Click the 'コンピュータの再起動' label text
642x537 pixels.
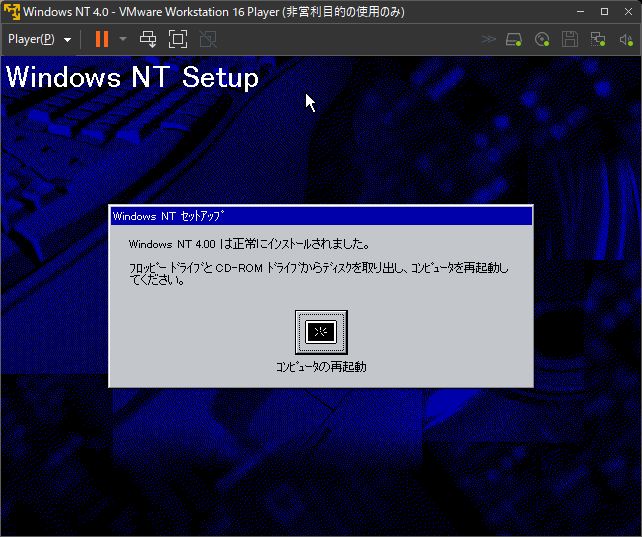(321, 367)
